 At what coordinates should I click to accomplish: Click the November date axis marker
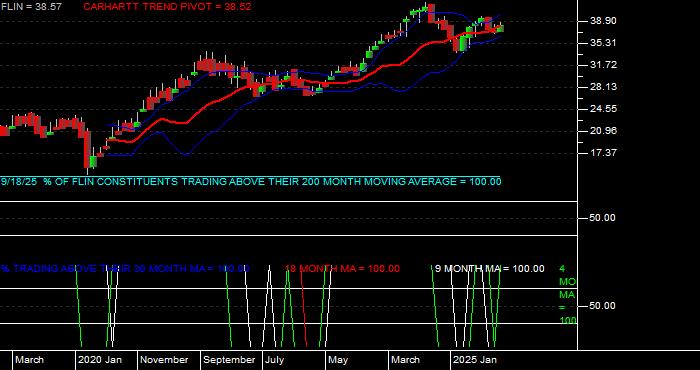[x=164, y=360]
